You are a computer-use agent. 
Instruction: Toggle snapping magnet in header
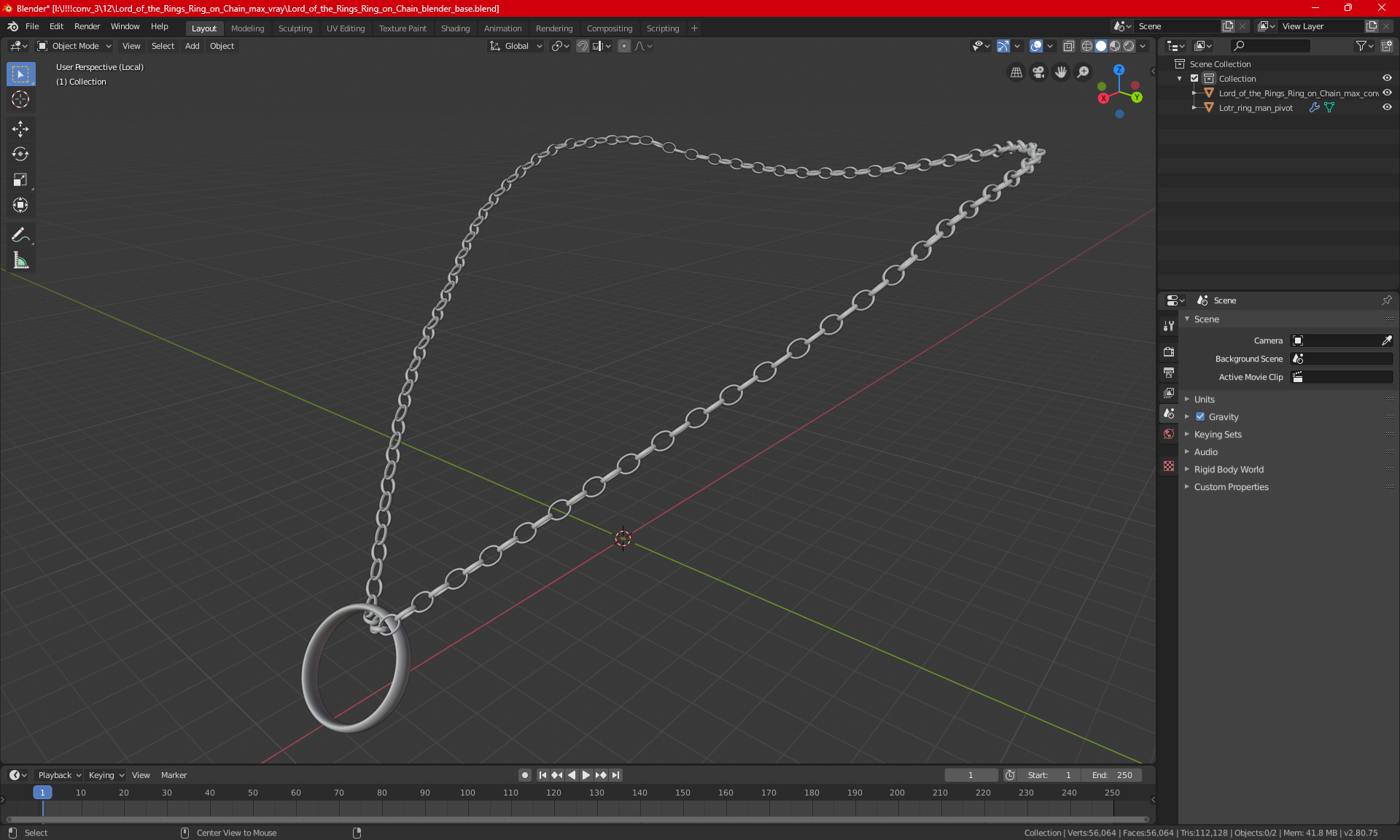583,46
